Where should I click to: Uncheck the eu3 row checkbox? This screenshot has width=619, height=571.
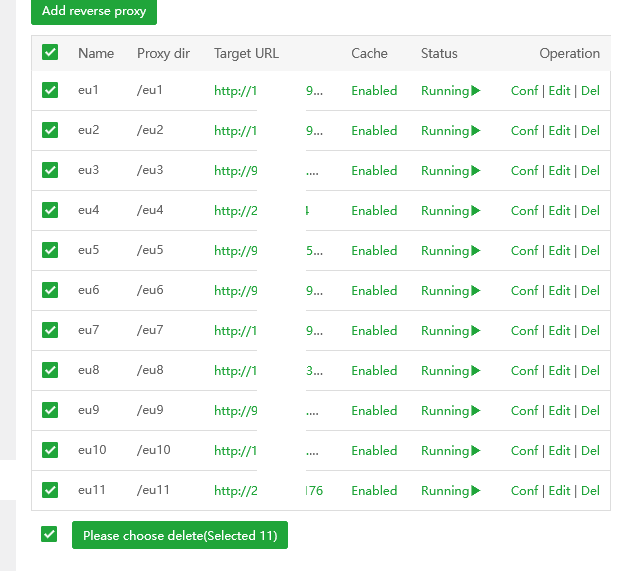(50, 170)
